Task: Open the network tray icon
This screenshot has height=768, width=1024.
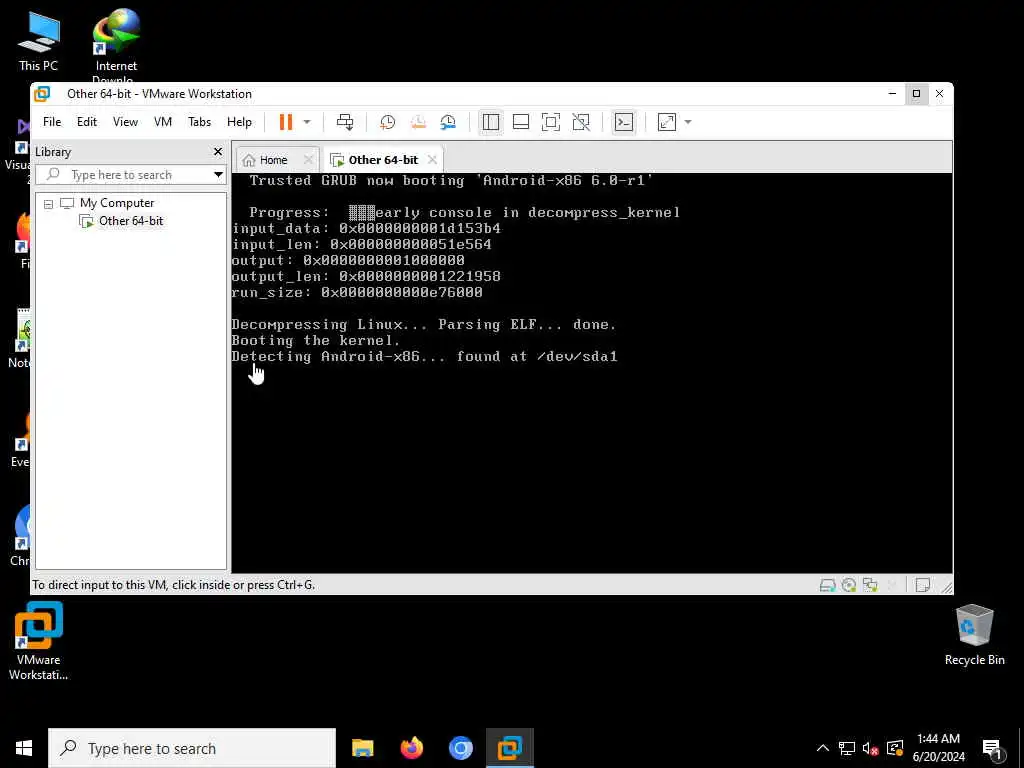Action: (x=847, y=748)
